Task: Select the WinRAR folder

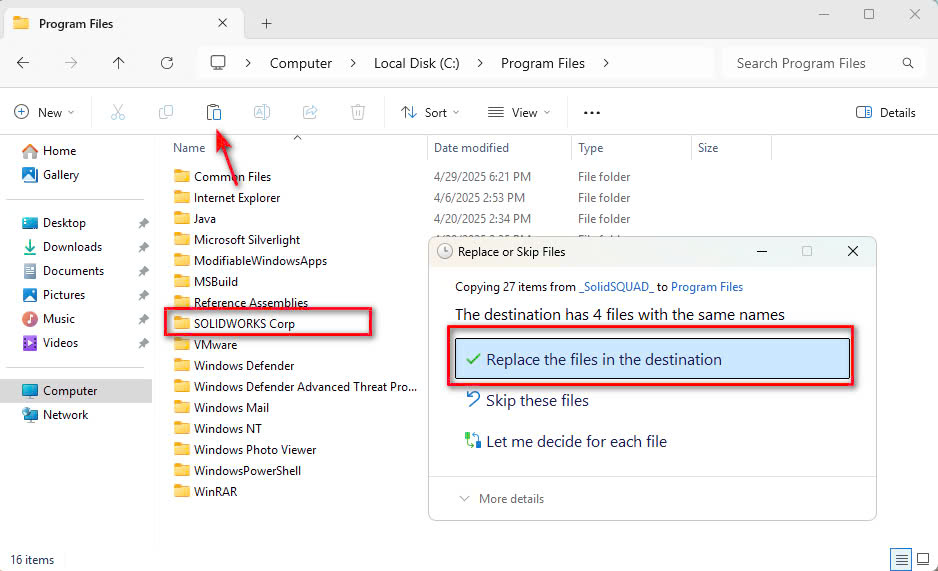Action: 205,491
